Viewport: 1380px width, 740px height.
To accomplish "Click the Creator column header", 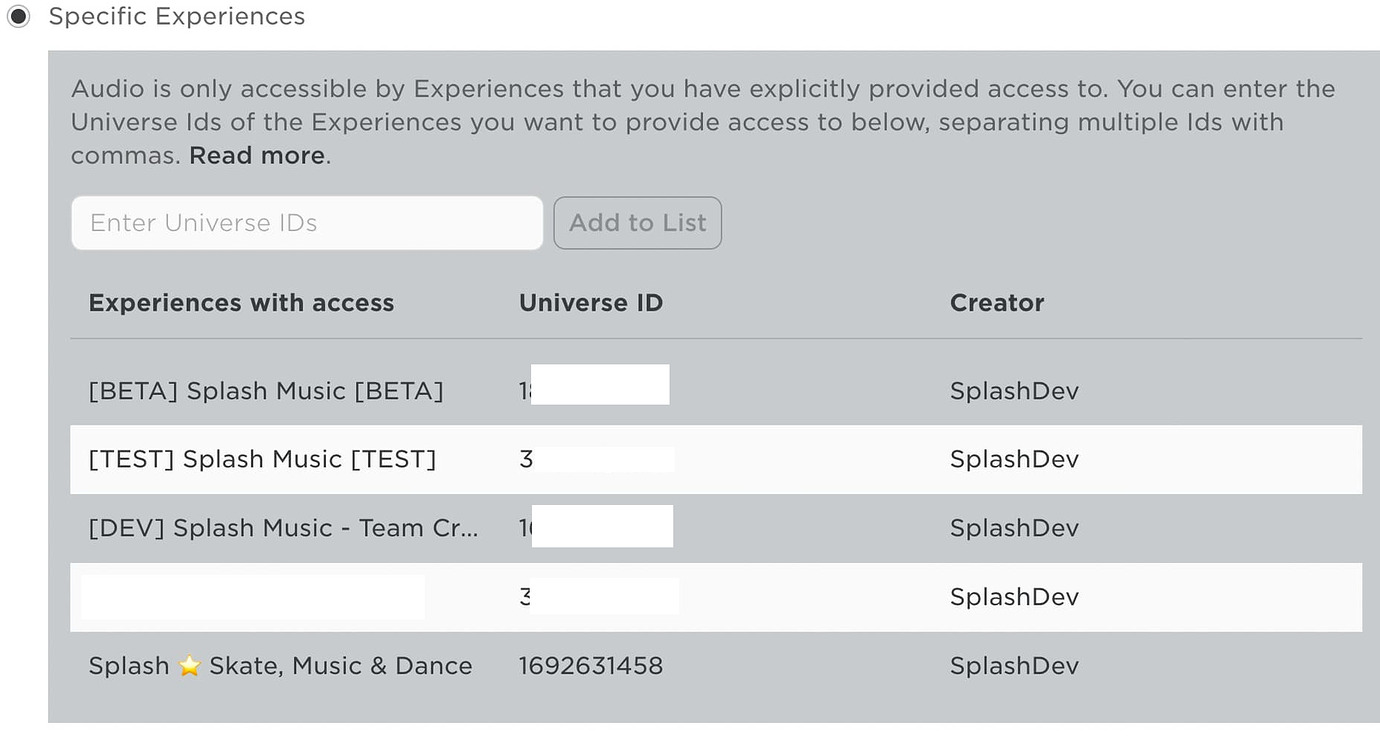I will tap(997, 303).
